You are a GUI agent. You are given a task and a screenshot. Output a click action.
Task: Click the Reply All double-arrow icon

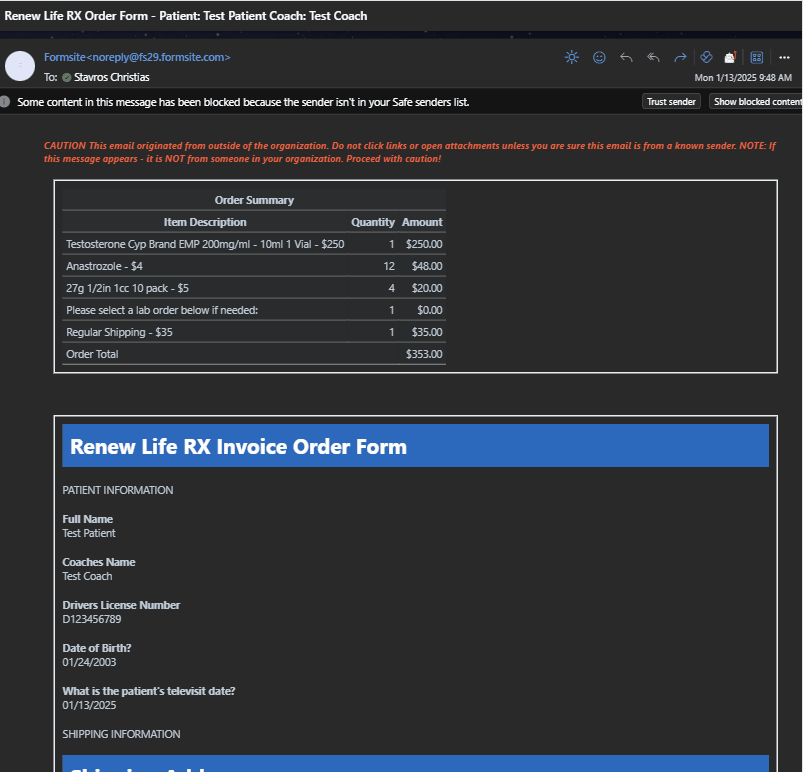point(653,57)
